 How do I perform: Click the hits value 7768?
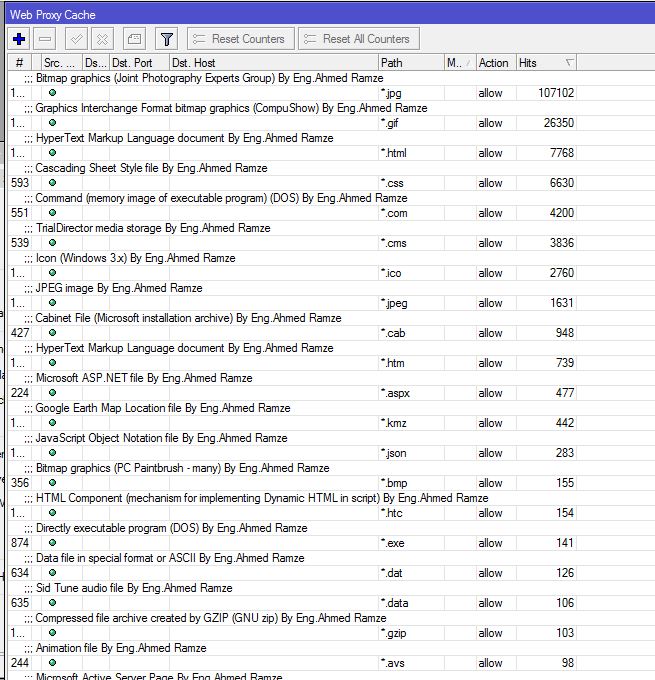[562, 153]
